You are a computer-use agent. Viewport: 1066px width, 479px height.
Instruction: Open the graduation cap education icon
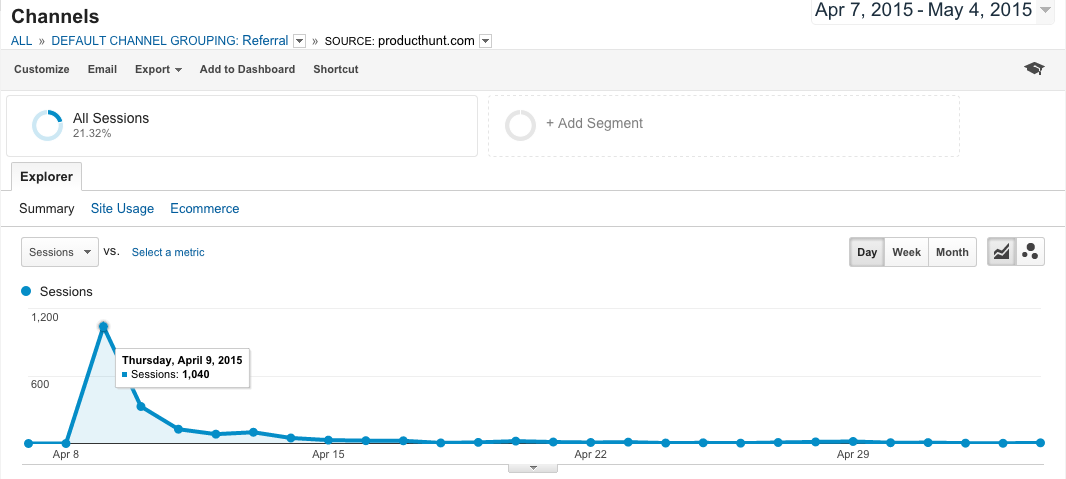point(1034,69)
